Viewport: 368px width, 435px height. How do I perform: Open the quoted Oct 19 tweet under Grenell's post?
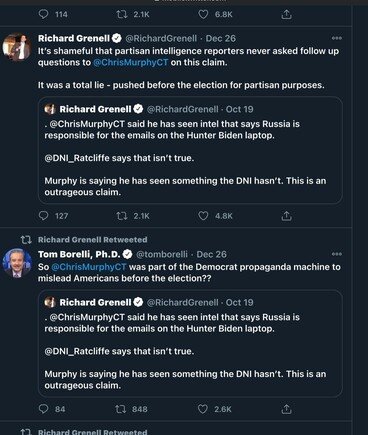click(x=190, y=150)
